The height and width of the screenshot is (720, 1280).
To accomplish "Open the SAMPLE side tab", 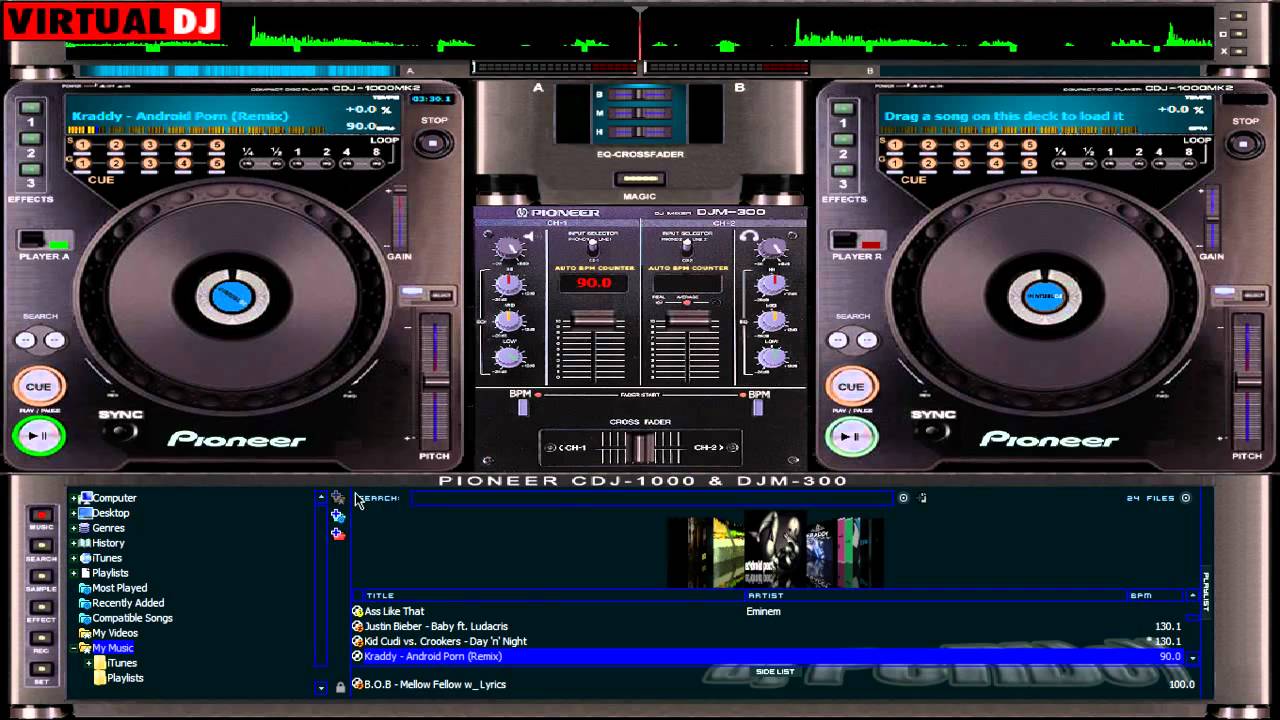I will coord(41,577).
